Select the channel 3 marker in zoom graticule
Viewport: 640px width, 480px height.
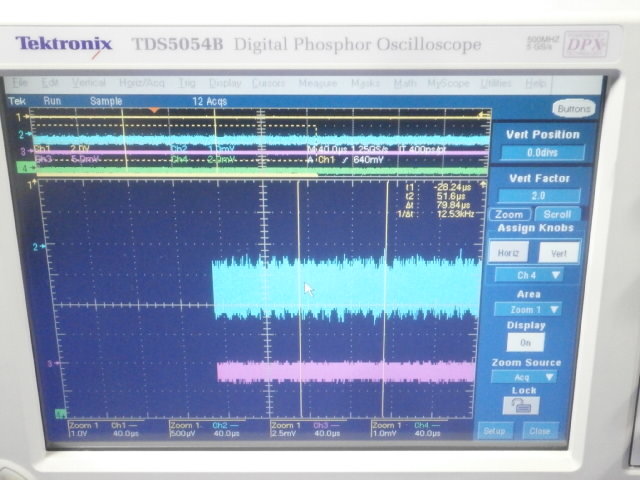click(53, 363)
